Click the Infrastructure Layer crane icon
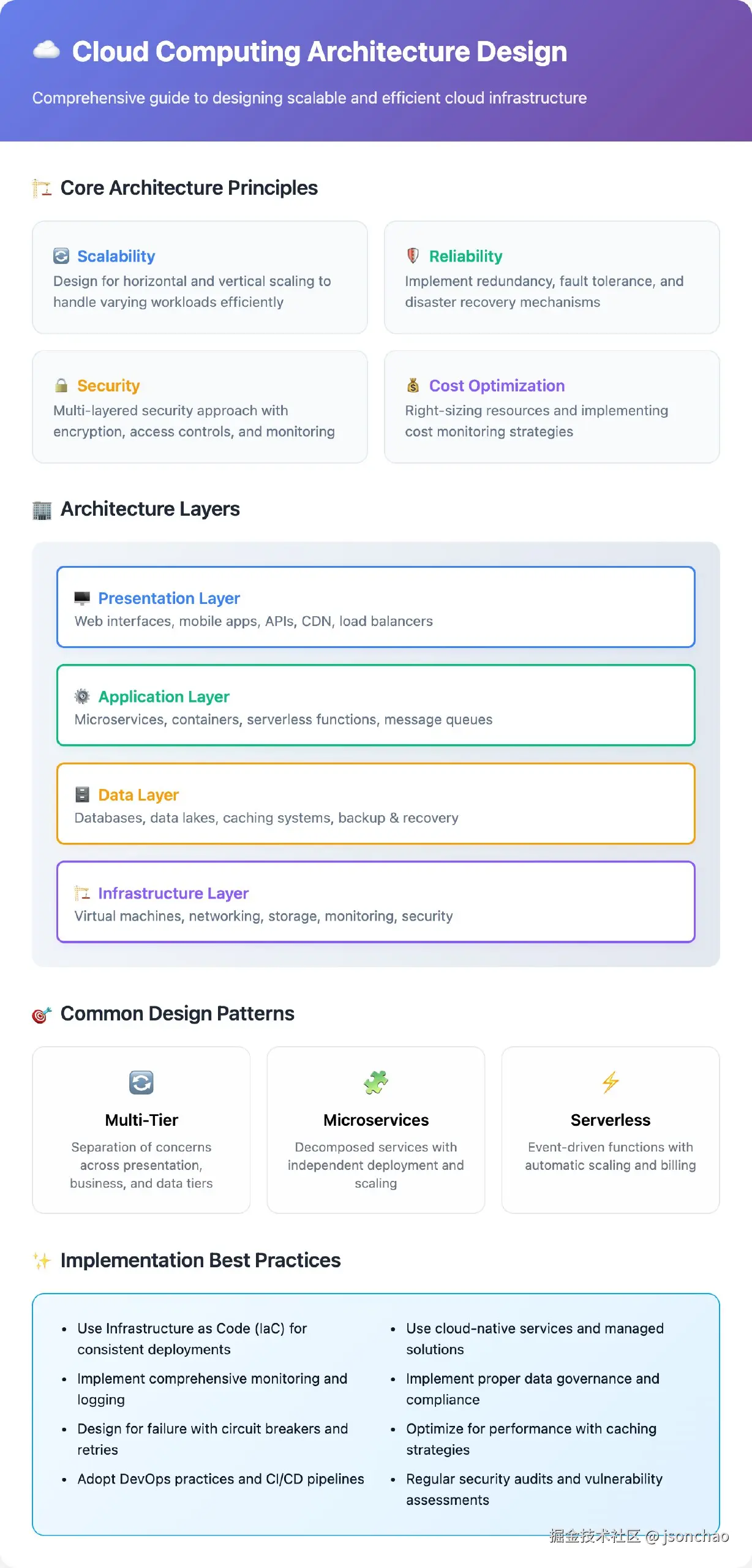Screen dimensions: 752x1568 (x=82, y=893)
